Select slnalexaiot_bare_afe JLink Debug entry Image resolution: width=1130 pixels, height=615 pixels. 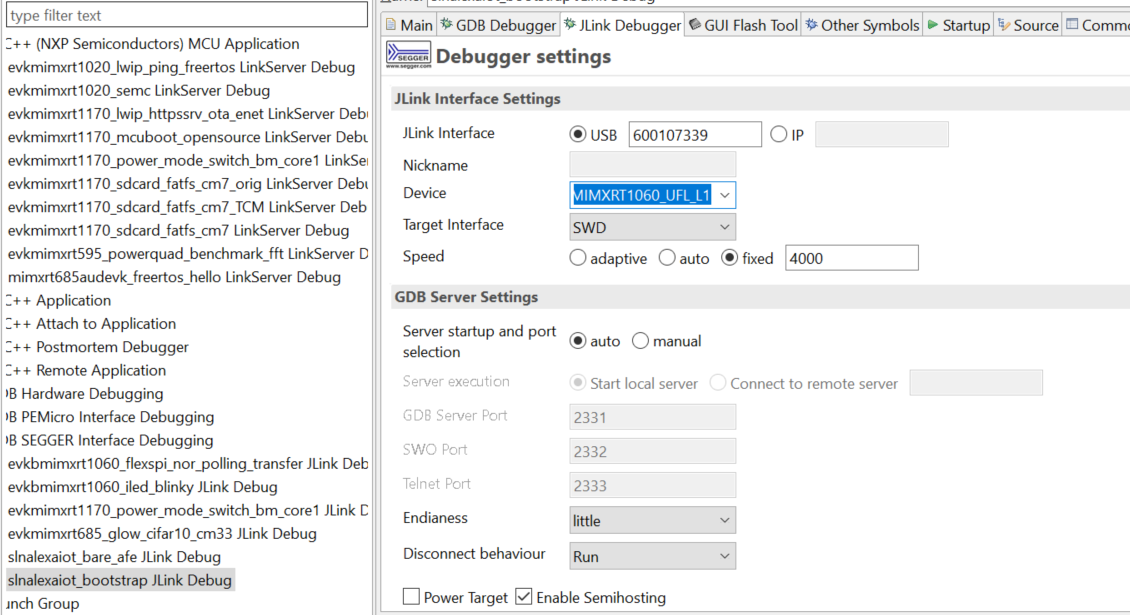[115, 557]
